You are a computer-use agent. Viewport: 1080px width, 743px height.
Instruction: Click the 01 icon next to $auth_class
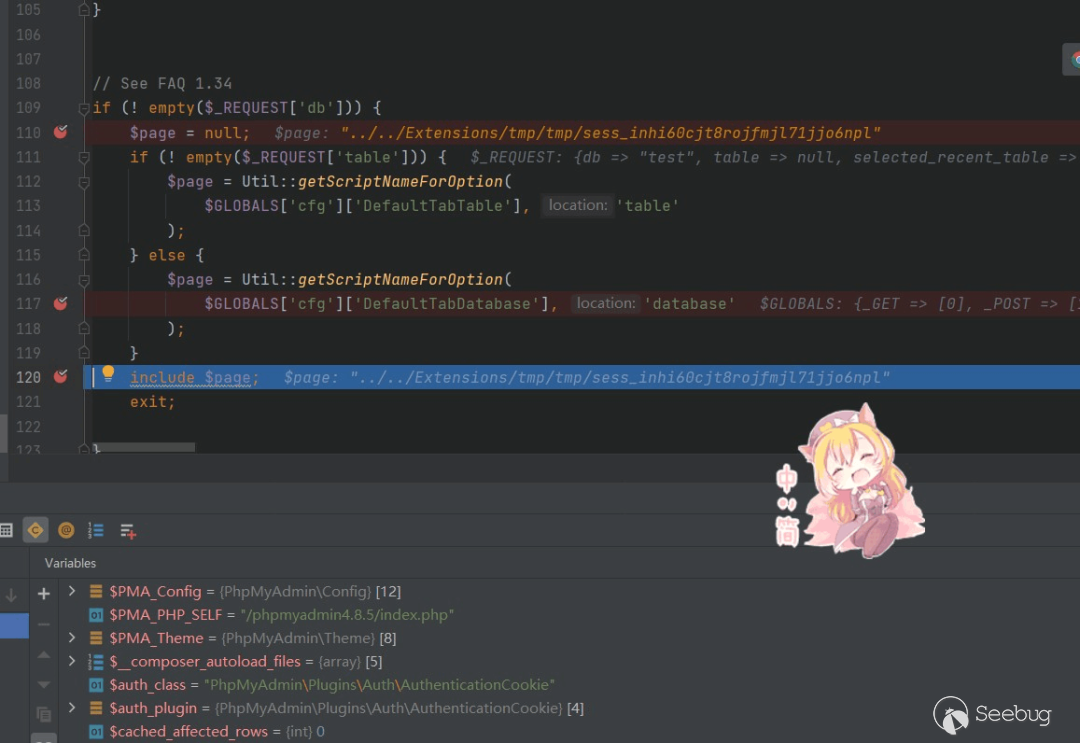pyautogui.click(x=96, y=685)
